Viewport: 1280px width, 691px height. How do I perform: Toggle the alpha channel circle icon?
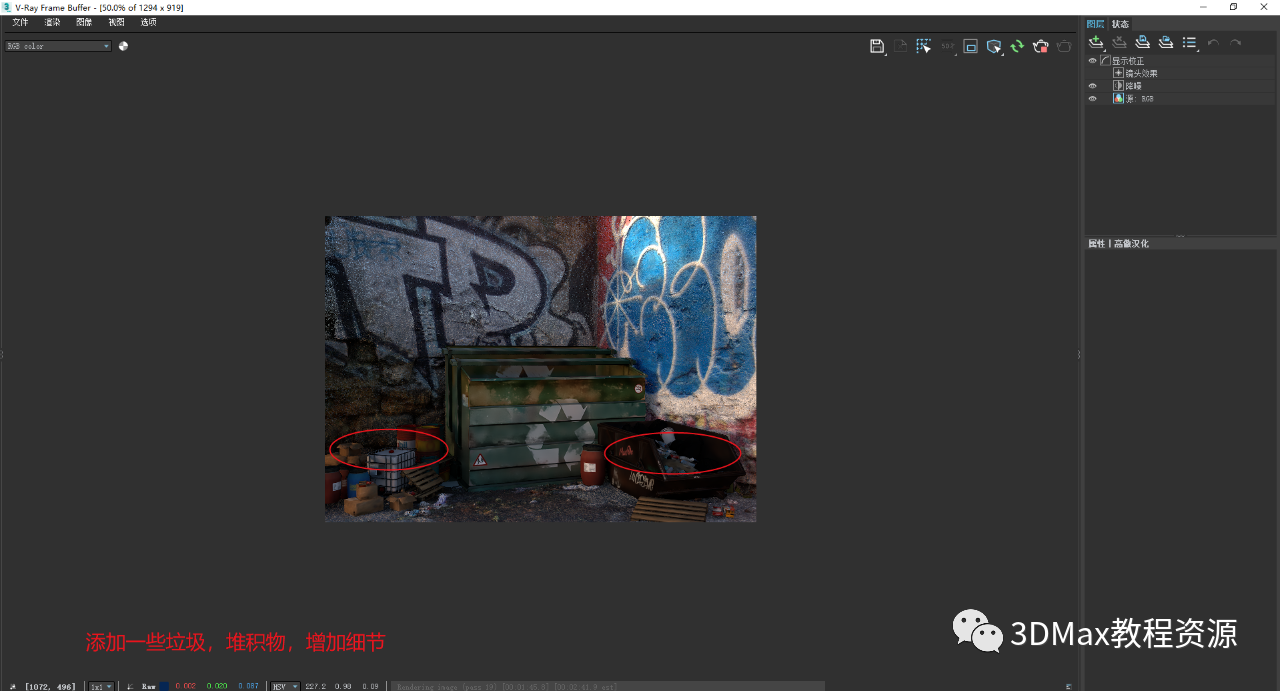point(123,46)
